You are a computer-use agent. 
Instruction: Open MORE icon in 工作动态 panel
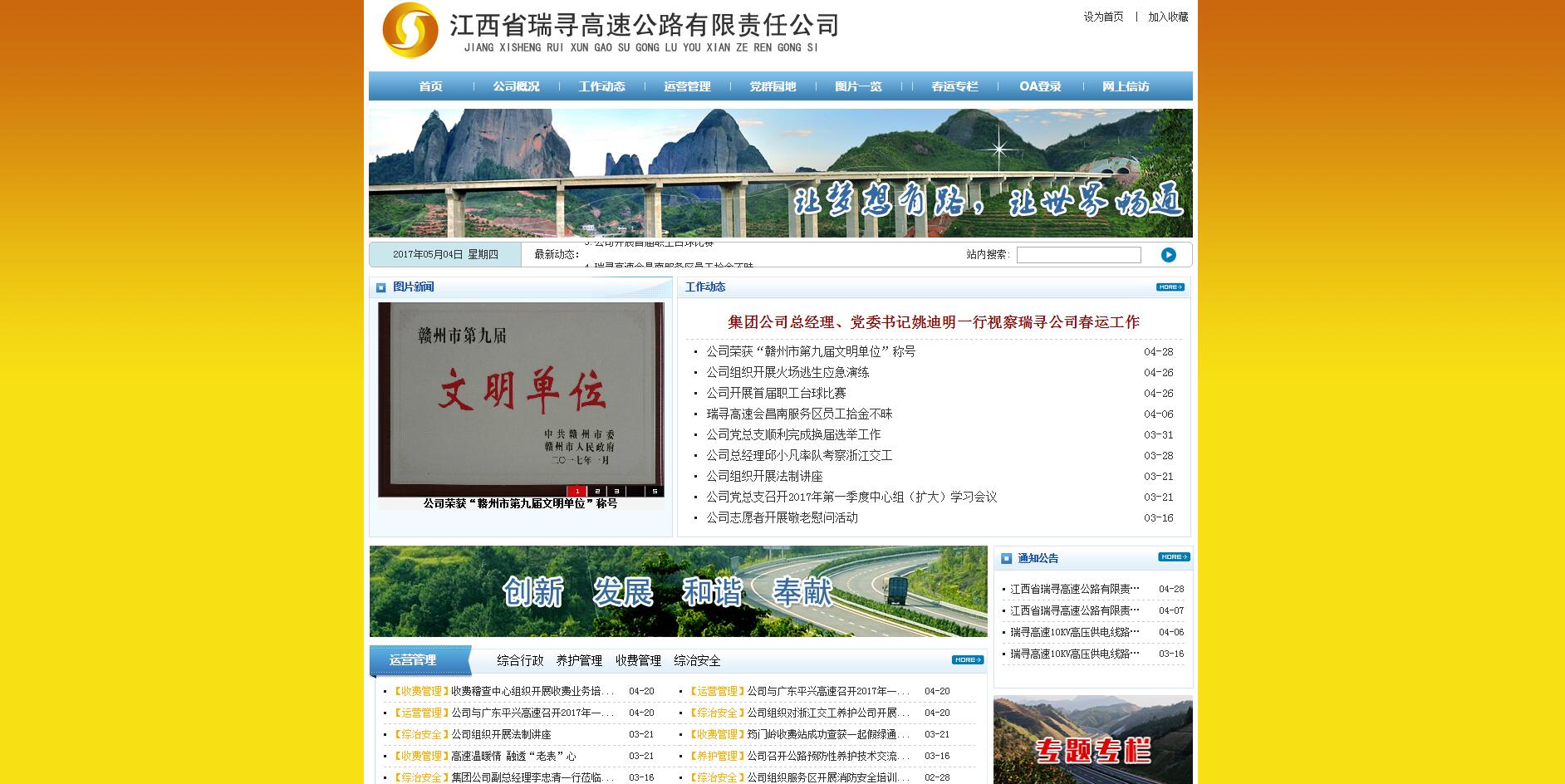pyautogui.click(x=1170, y=287)
